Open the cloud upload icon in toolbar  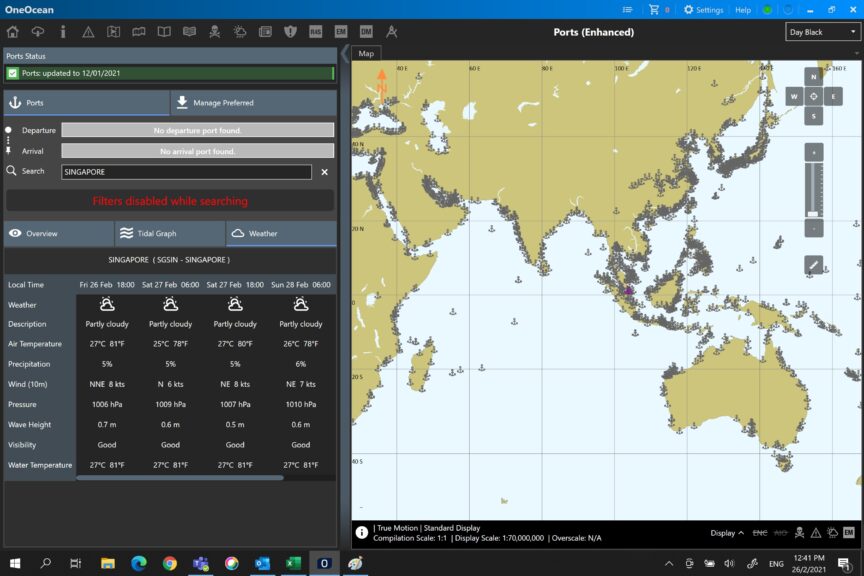37,32
